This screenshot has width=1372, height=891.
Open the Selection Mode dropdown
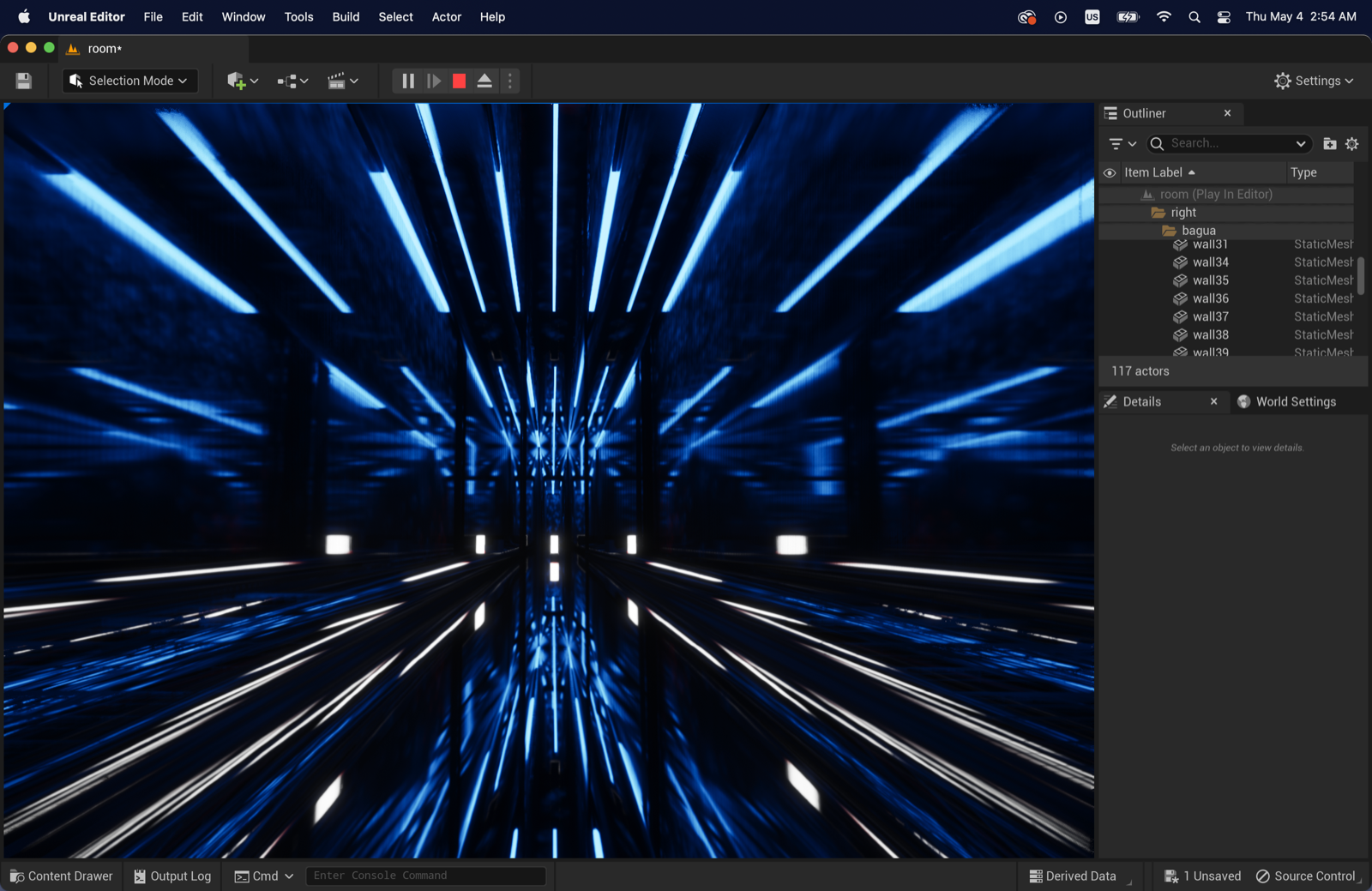point(129,81)
